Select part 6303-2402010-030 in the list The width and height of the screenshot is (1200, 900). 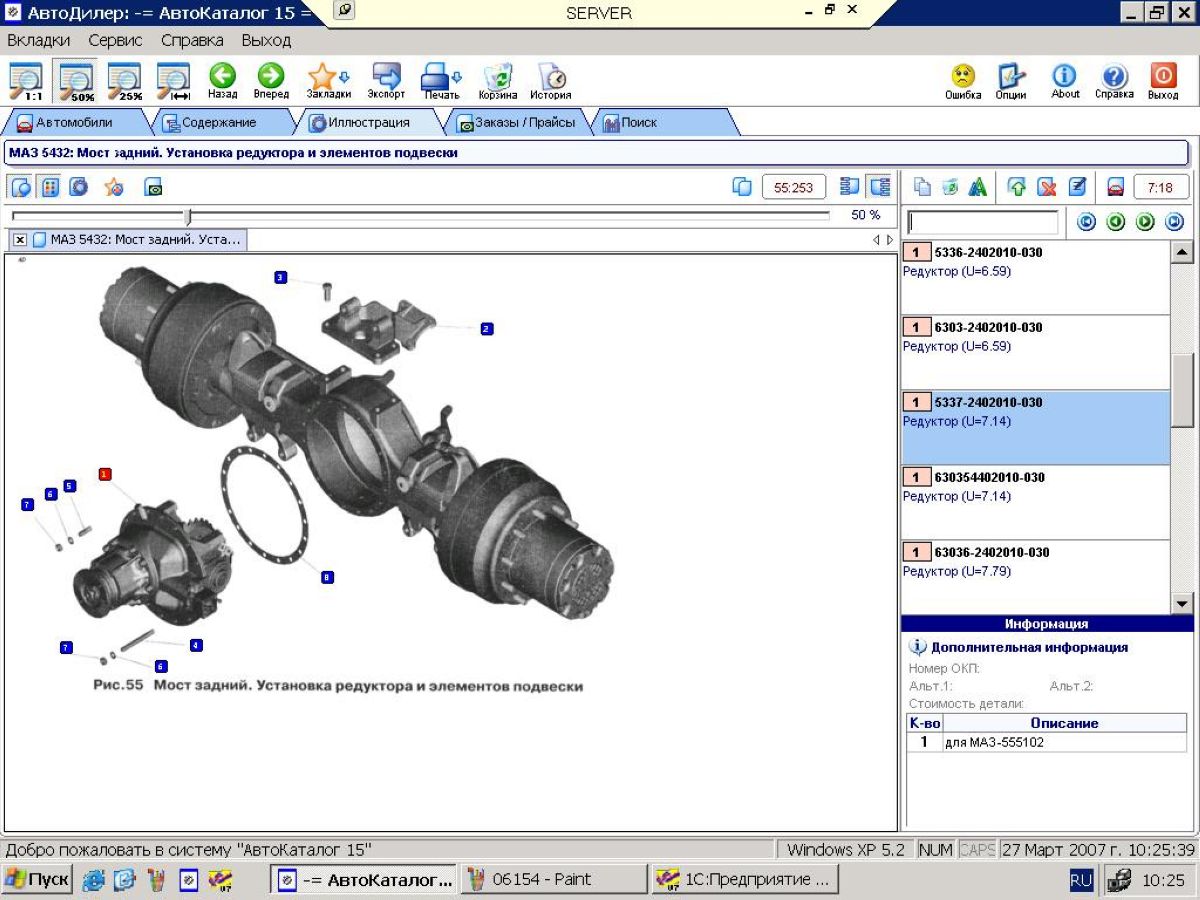pyautogui.click(x=1035, y=352)
